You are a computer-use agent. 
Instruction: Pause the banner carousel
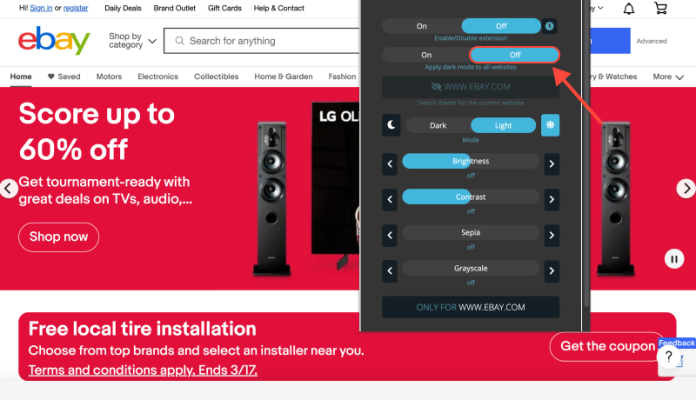(x=674, y=259)
